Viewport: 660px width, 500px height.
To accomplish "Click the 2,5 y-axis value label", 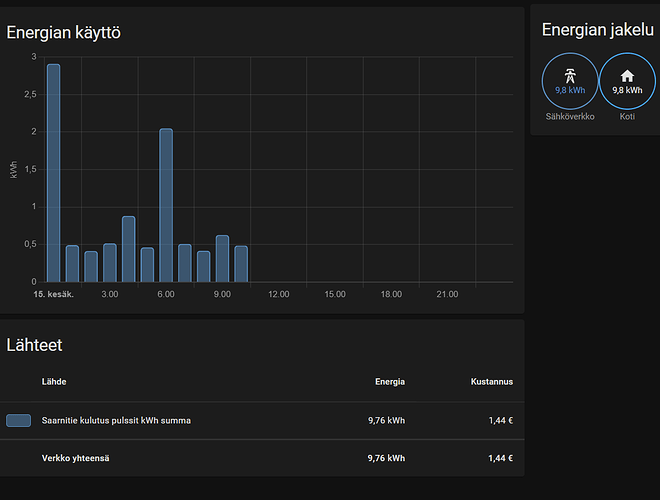I will 30,94.
